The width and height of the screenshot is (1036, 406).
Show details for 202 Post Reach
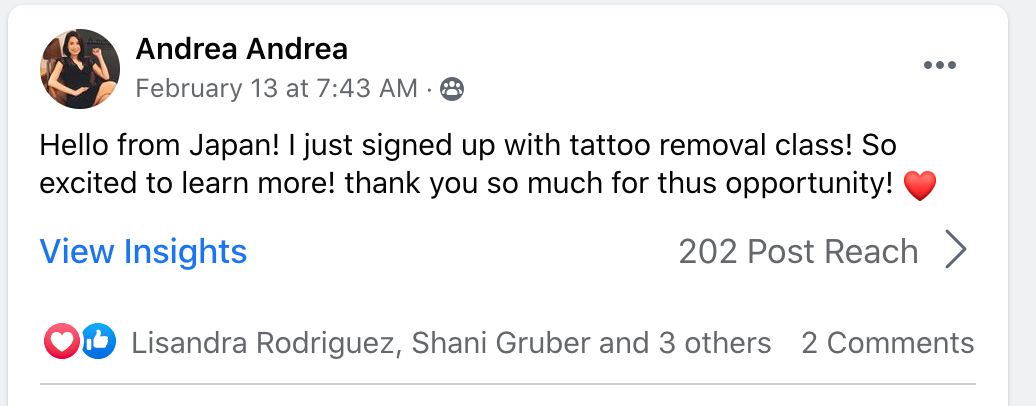[x=798, y=251]
